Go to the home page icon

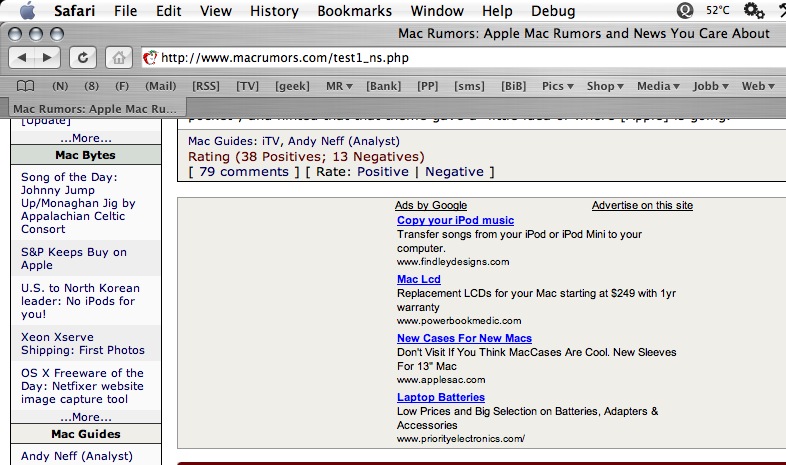click(119, 58)
